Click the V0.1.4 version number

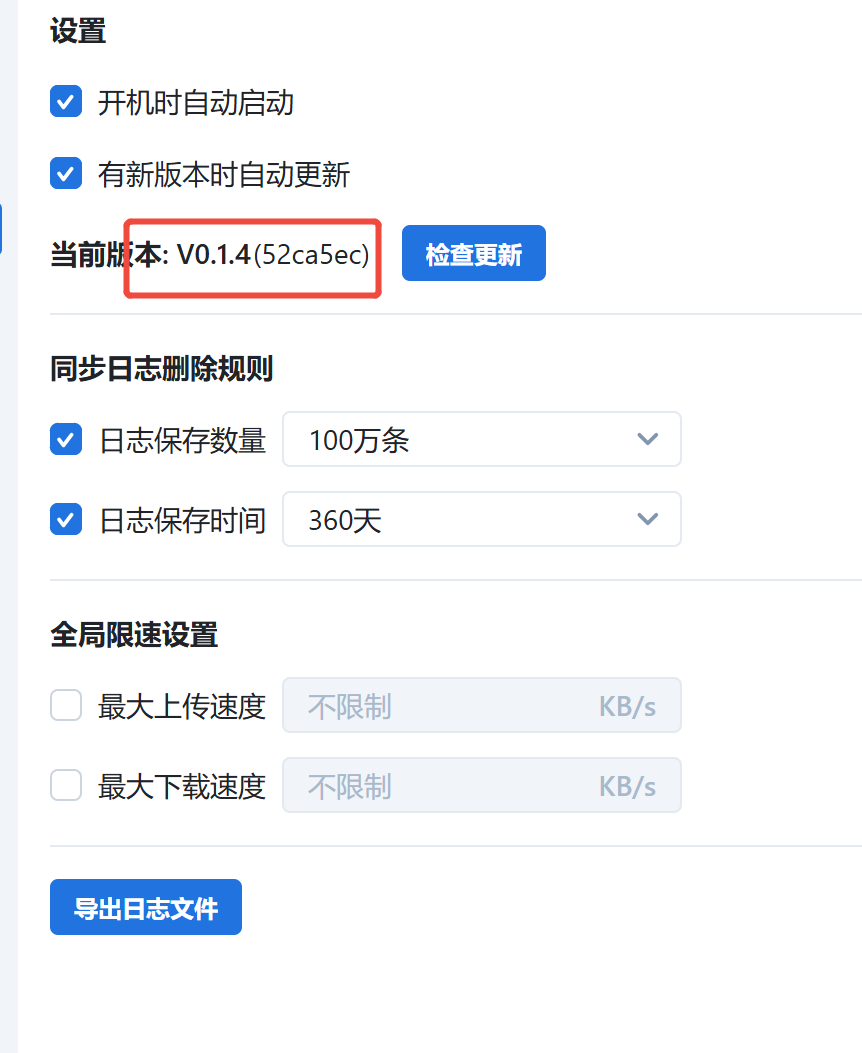[213, 255]
